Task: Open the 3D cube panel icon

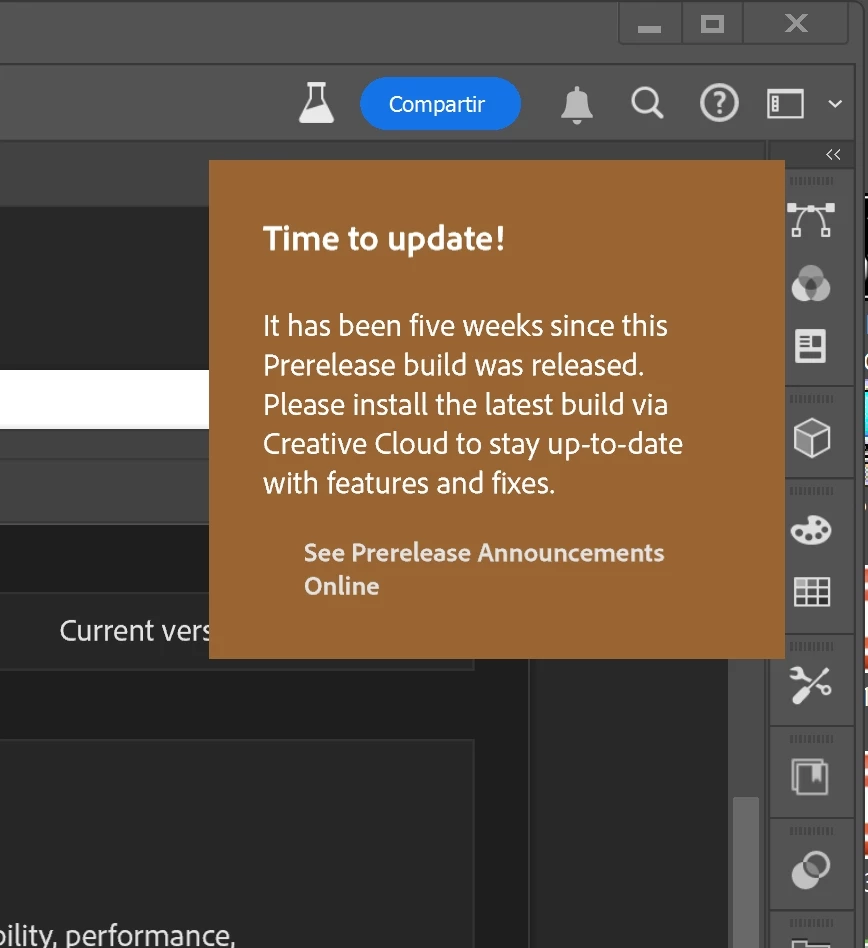Action: (811, 438)
